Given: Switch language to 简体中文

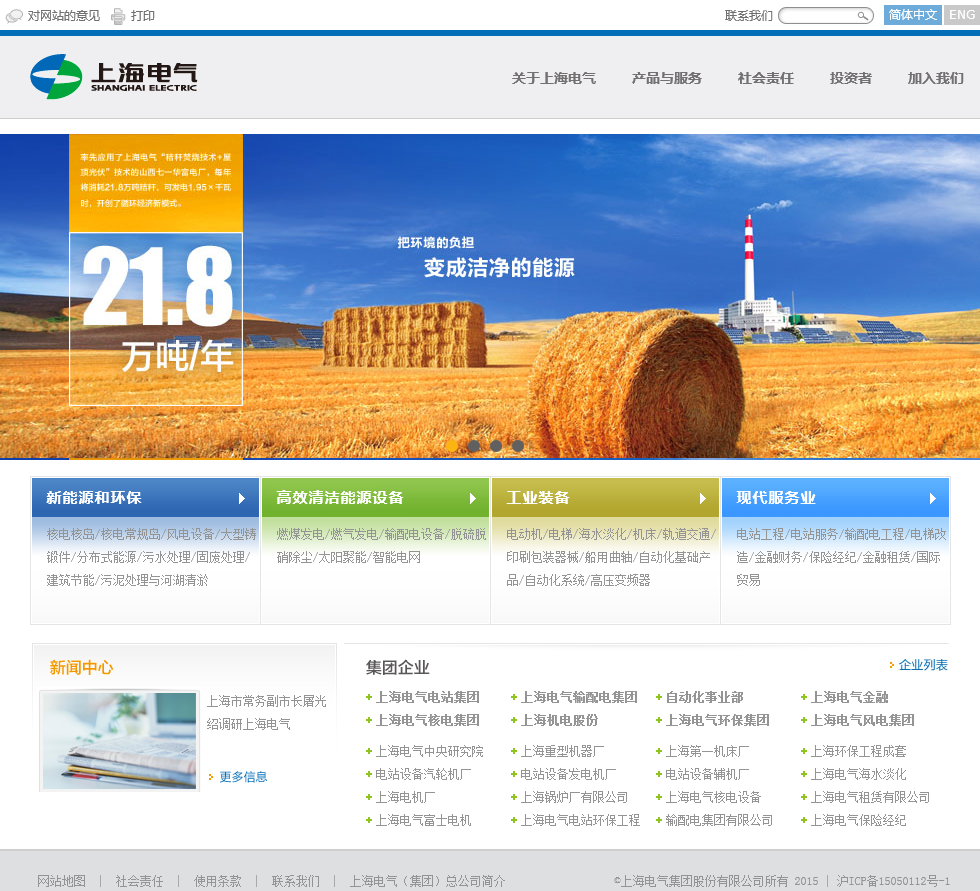Looking at the screenshot, I should click(x=912, y=15).
